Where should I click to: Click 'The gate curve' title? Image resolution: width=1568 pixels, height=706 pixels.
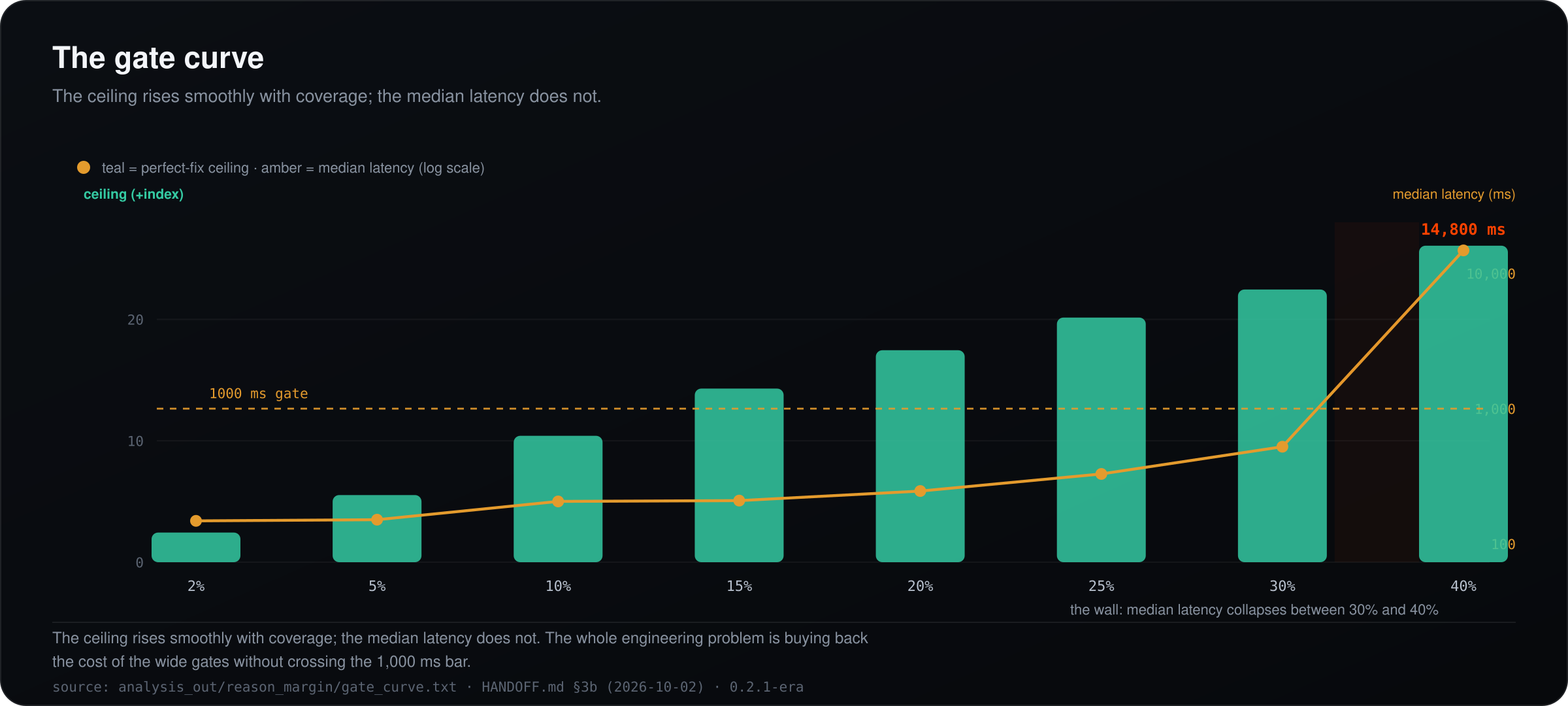click(158, 58)
